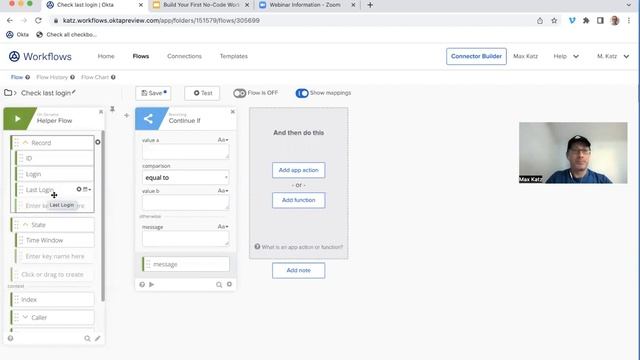Click the Add note button
The image size is (640, 360).
[299, 270]
